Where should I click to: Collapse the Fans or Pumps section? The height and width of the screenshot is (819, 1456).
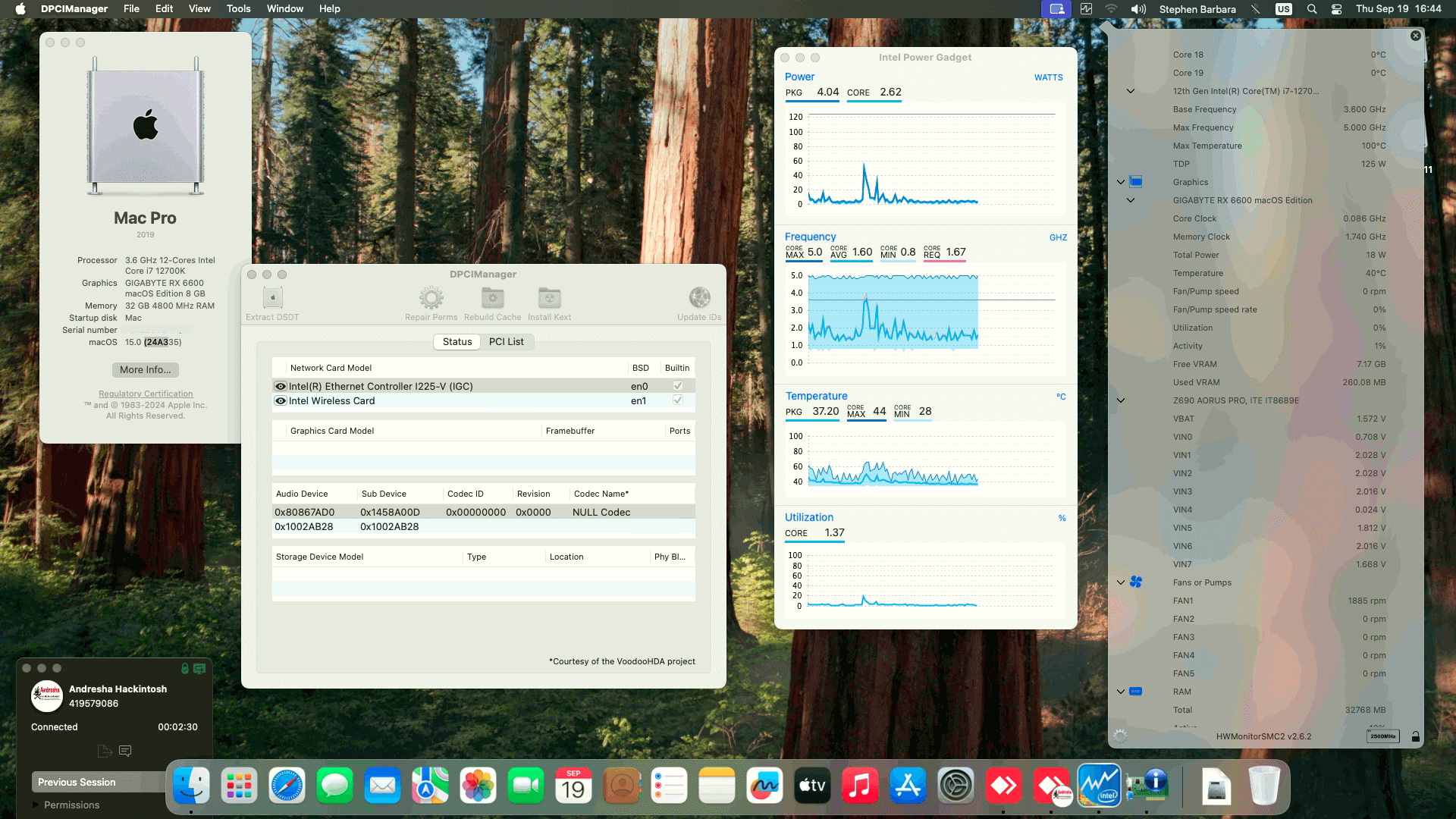coord(1121,582)
